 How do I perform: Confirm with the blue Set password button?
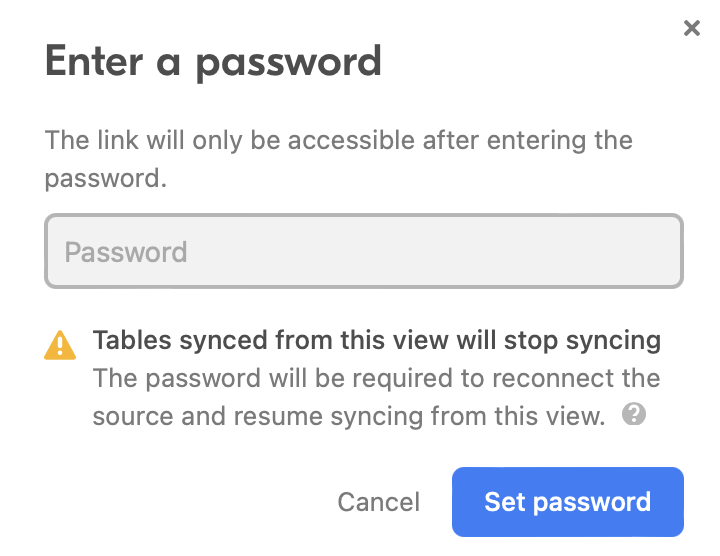click(568, 502)
